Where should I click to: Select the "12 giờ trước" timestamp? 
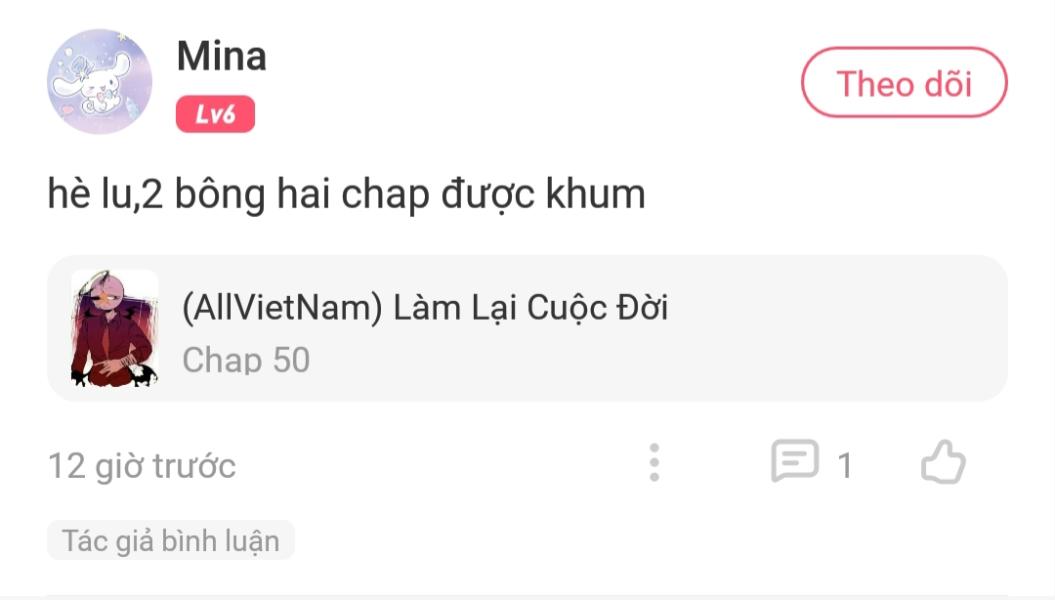(142, 465)
